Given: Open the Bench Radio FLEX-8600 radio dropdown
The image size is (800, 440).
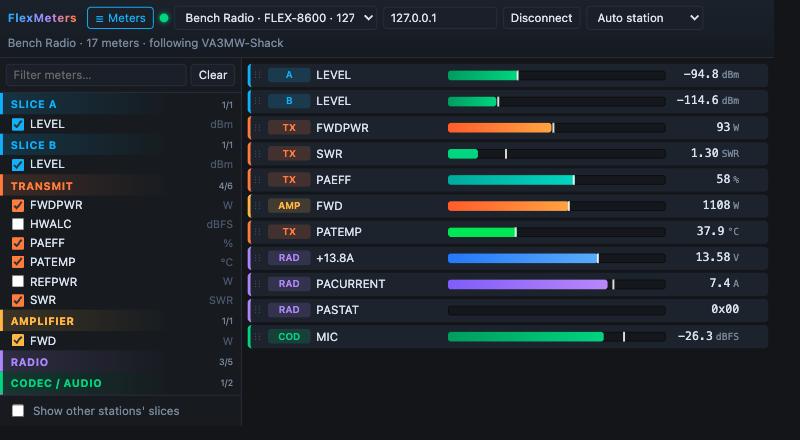Looking at the screenshot, I should [x=276, y=18].
